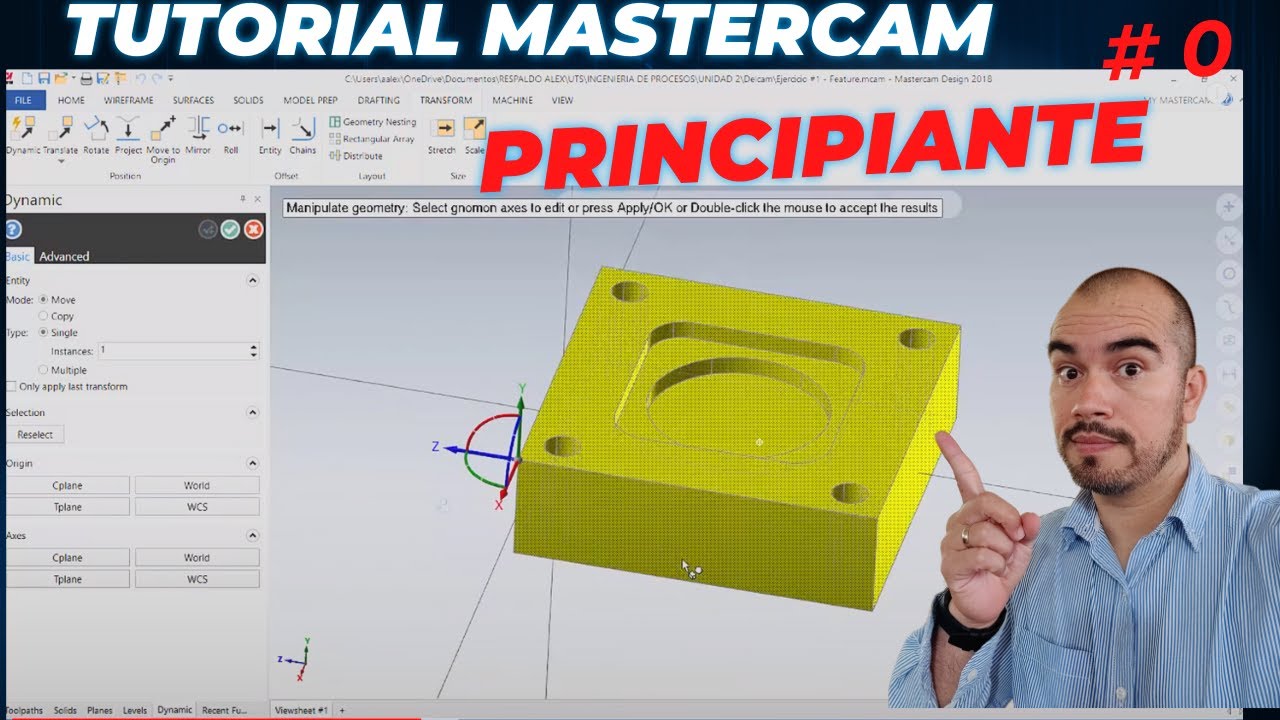
Task: Switch to the WIREFRAME ribbon tab
Action: (130, 100)
